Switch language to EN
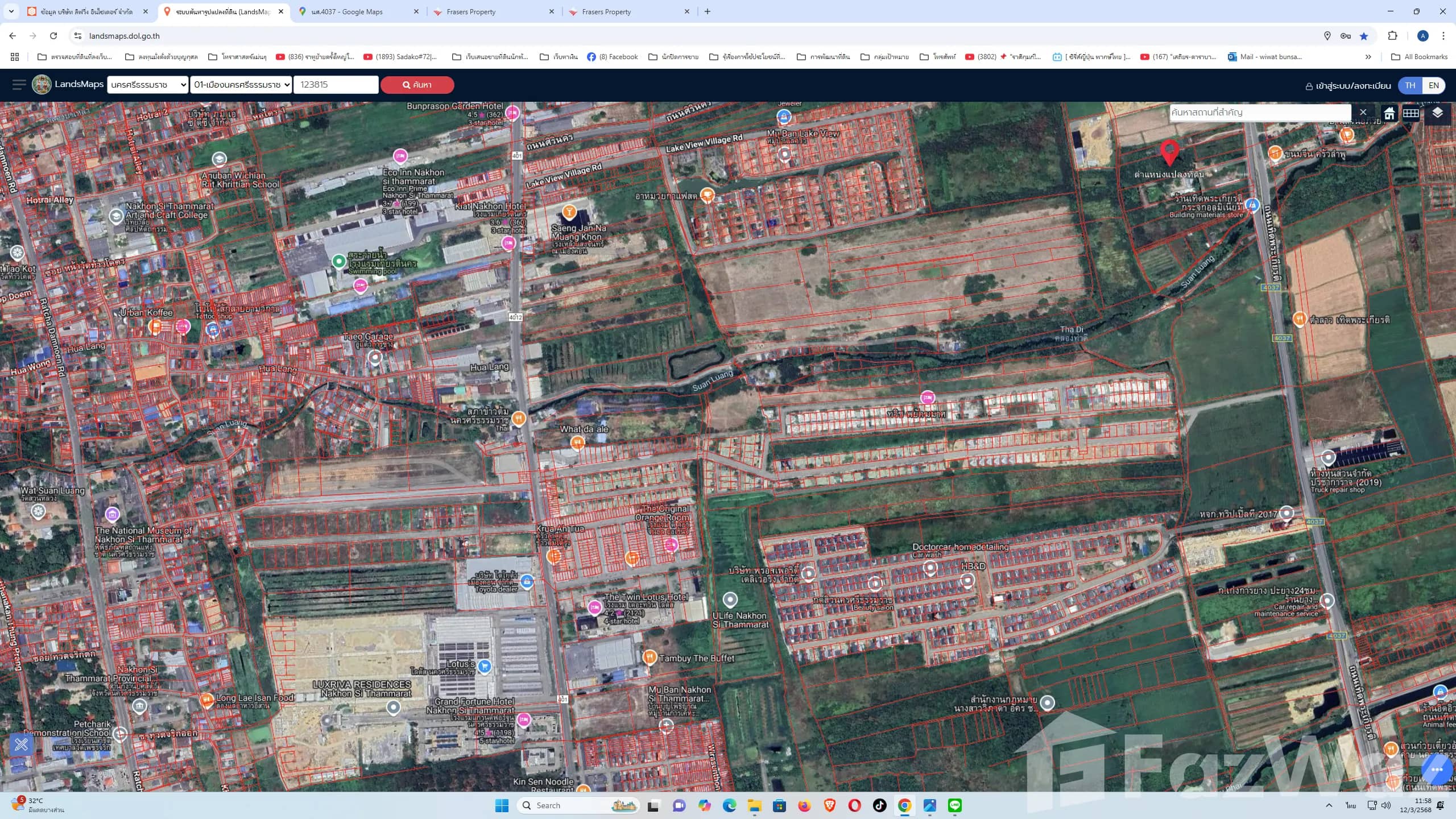 point(1433,85)
